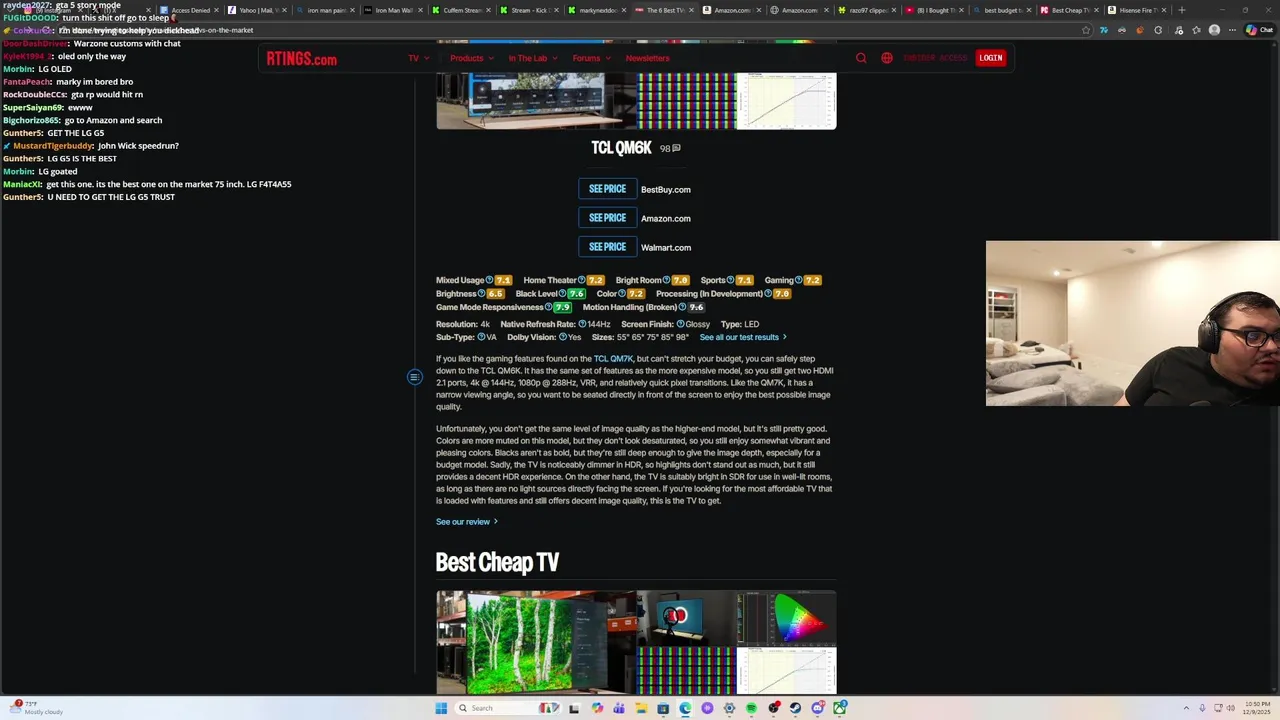Viewport: 1280px width, 720px height.
Task: Click the LOGIN button
Action: click(x=991, y=58)
